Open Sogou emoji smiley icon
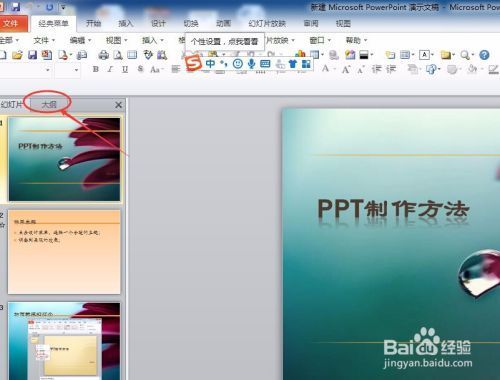500x380 pixels. point(238,63)
